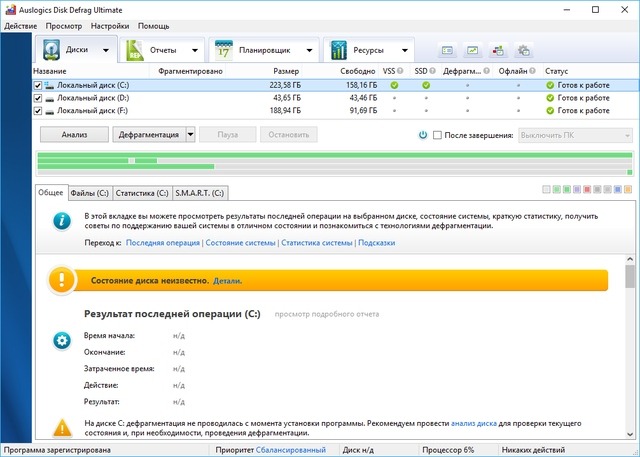This screenshot has height=457, width=640.
Task: Follow the Состояние системы link
Action: coord(241,242)
